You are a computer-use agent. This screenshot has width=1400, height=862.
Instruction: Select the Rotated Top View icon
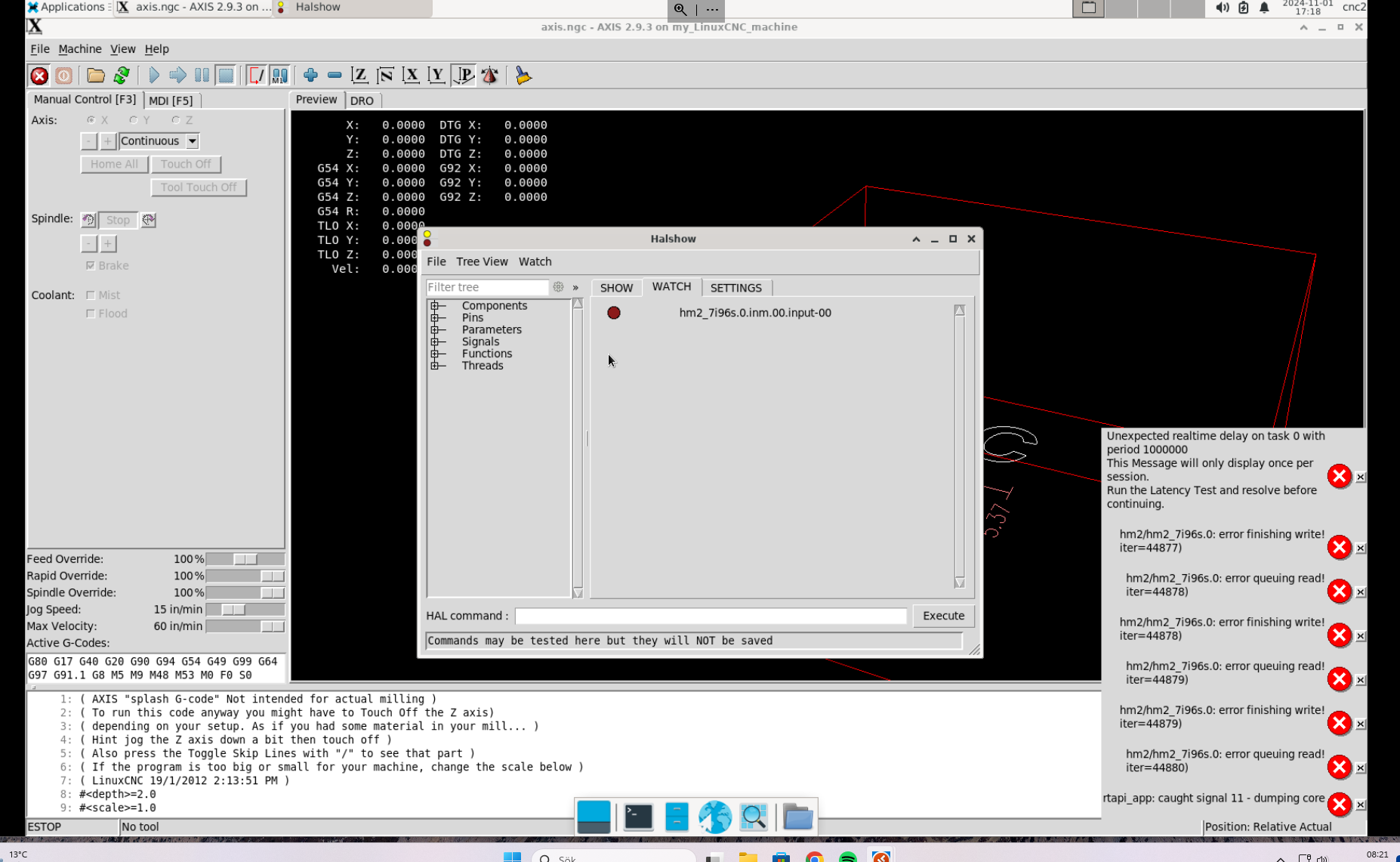click(385, 76)
